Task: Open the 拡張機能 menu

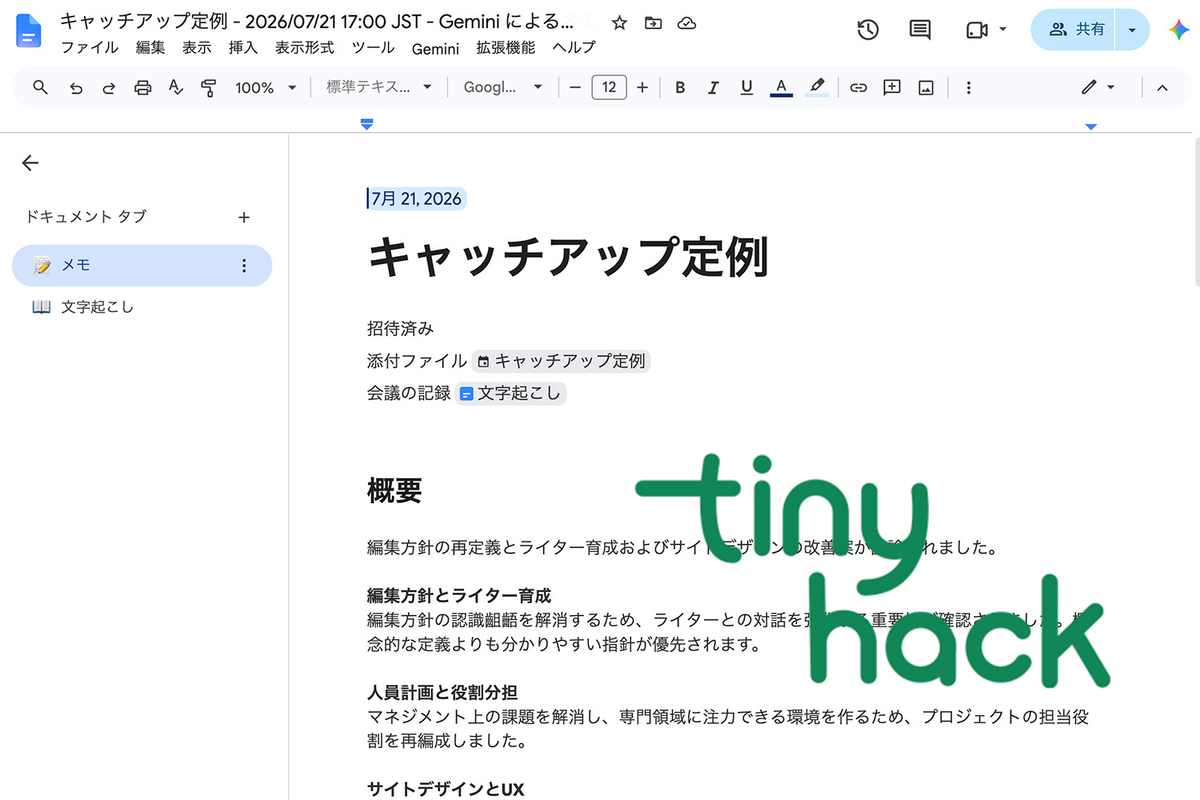Action: tap(506, 47)
